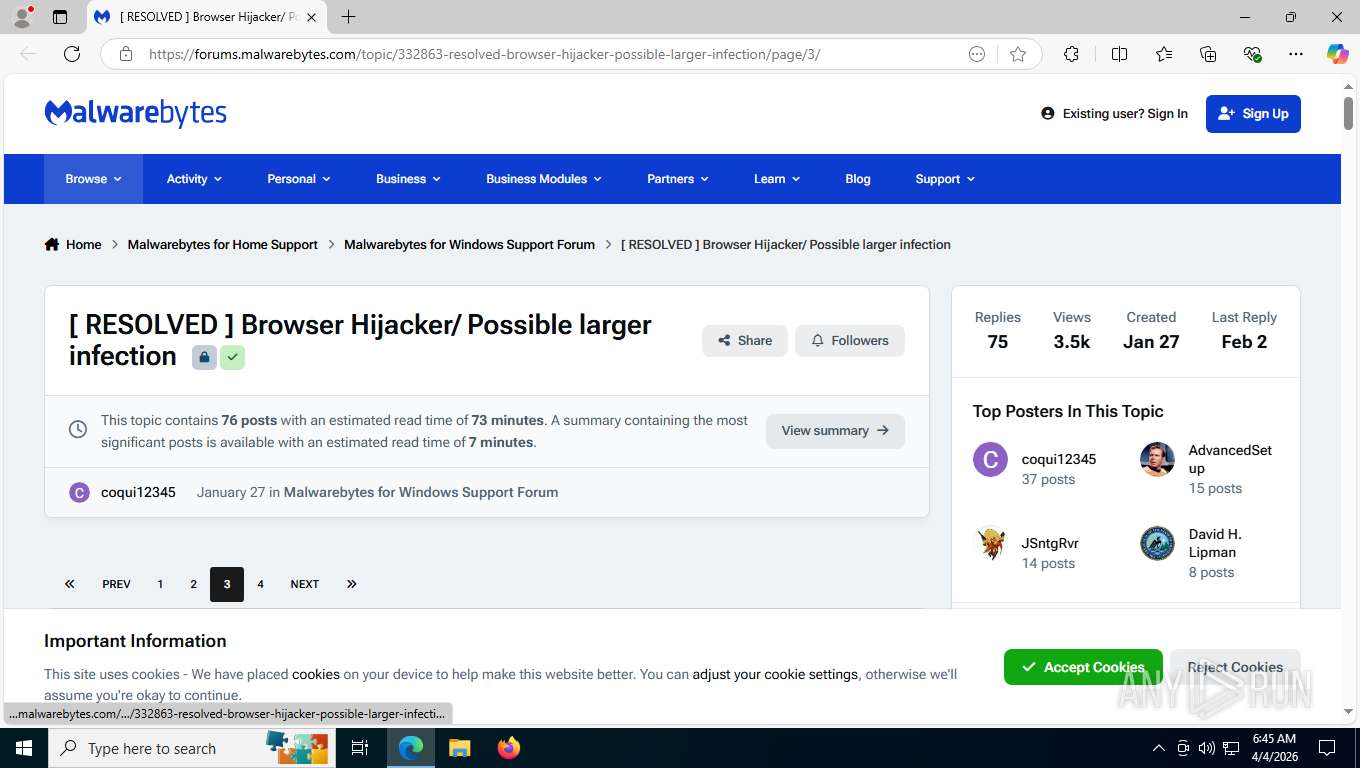Screen dimensions: 1360x768
Task: Open the notification center icon
Action: coord(1327,748)
